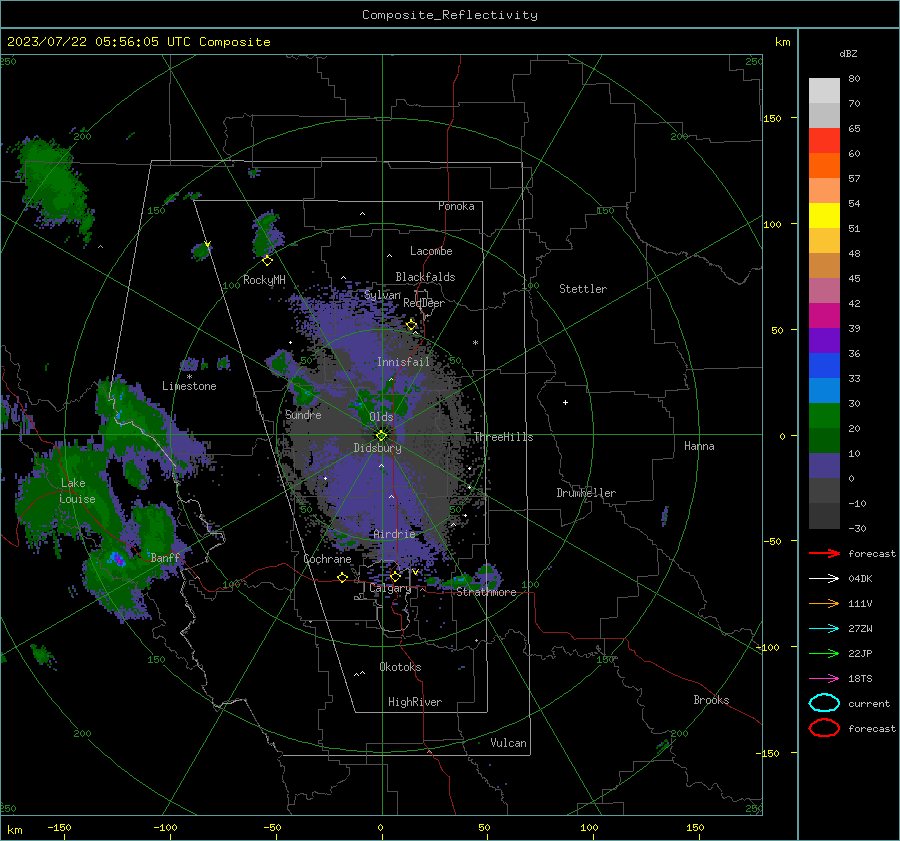Click the Banff label on the map

(165, 557)
